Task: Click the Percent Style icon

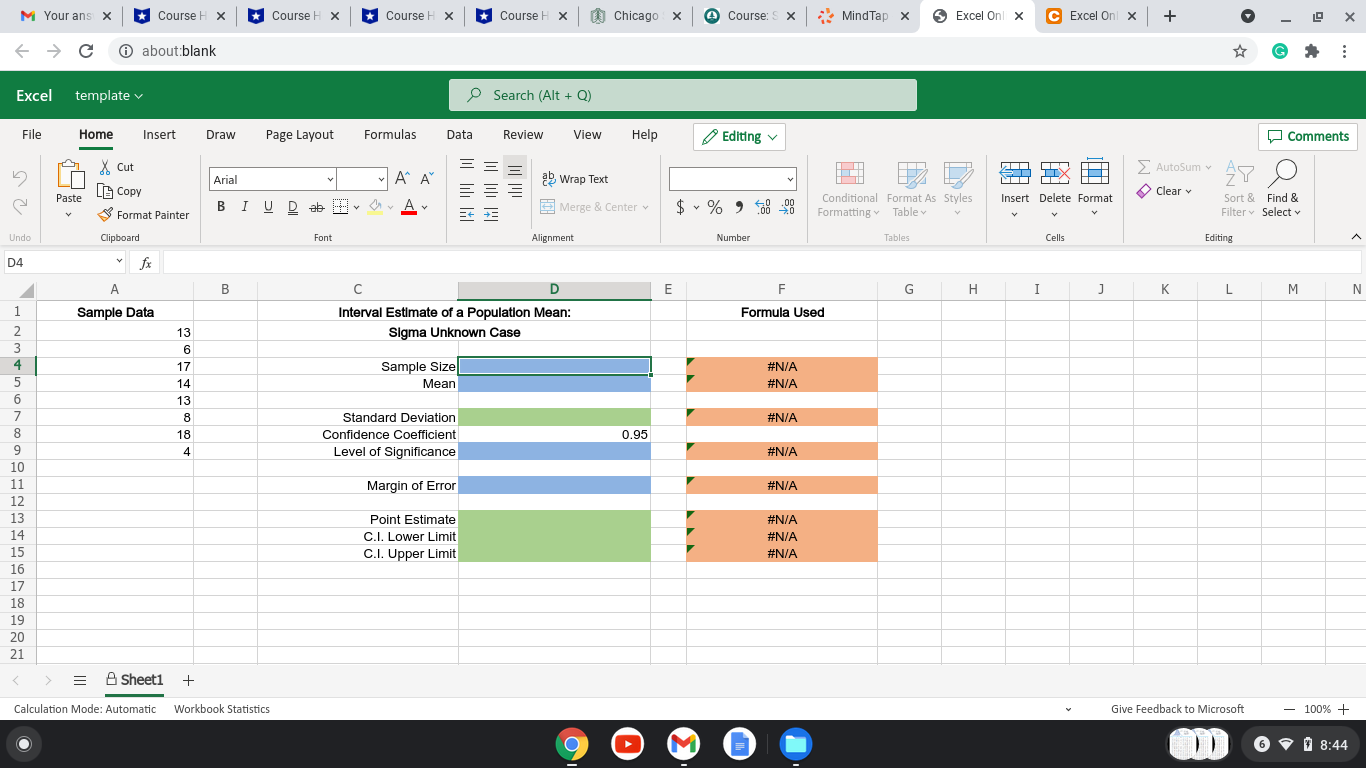Action: click(714, 207)
